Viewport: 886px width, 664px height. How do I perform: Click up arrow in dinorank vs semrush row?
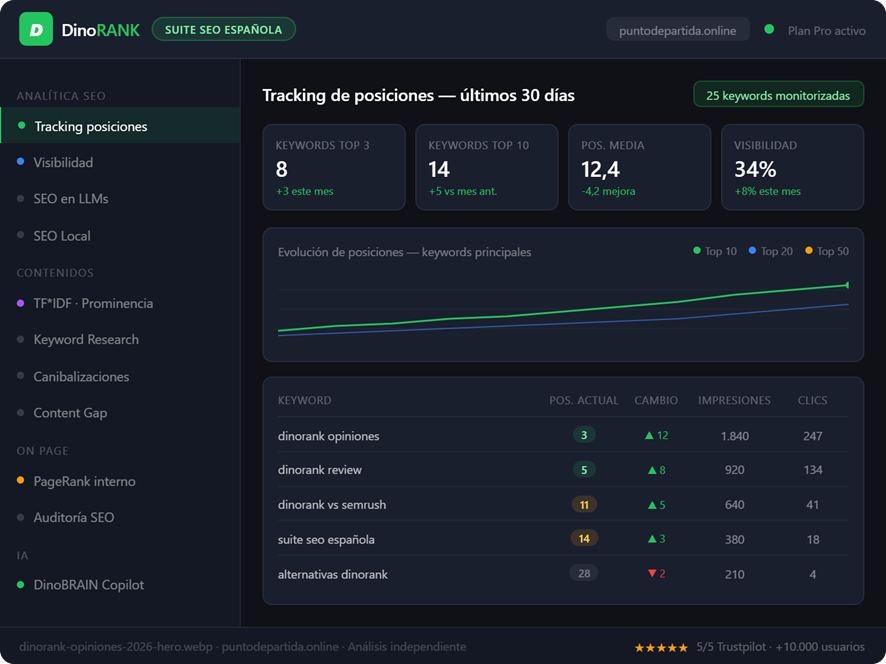coord(652,505)
